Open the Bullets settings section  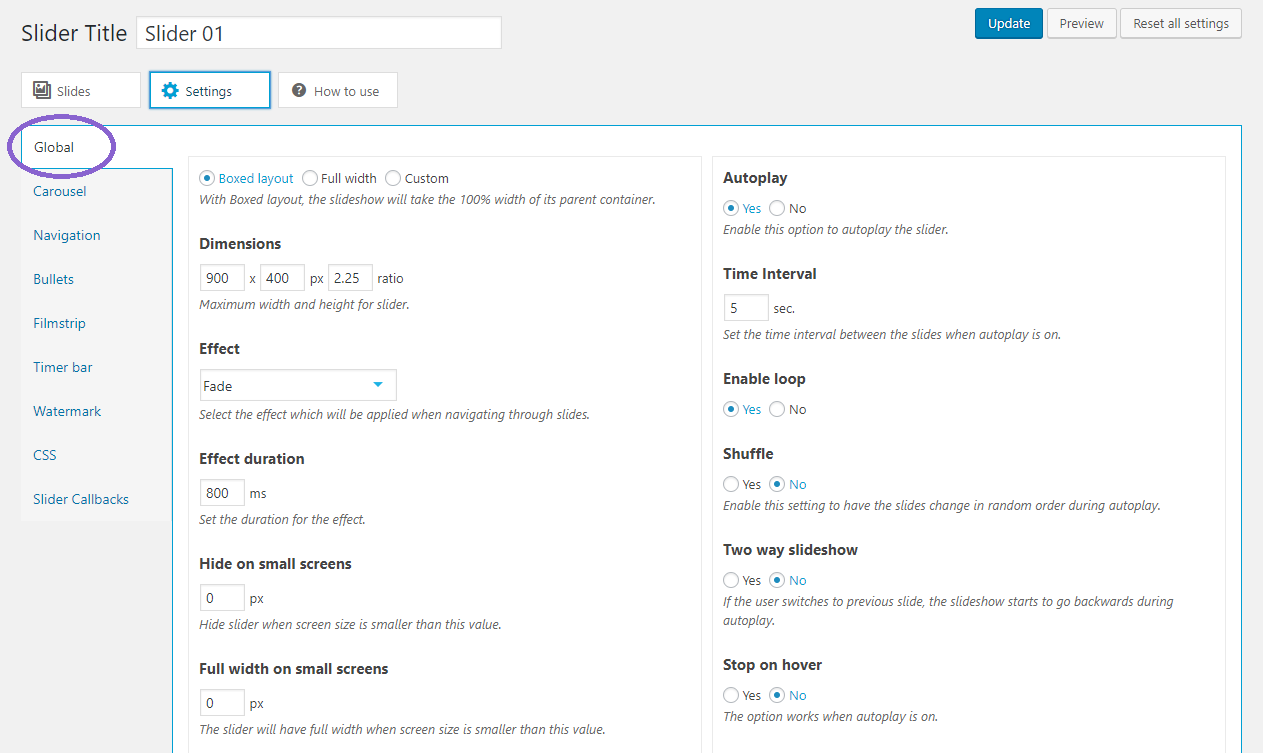(54, 279)
